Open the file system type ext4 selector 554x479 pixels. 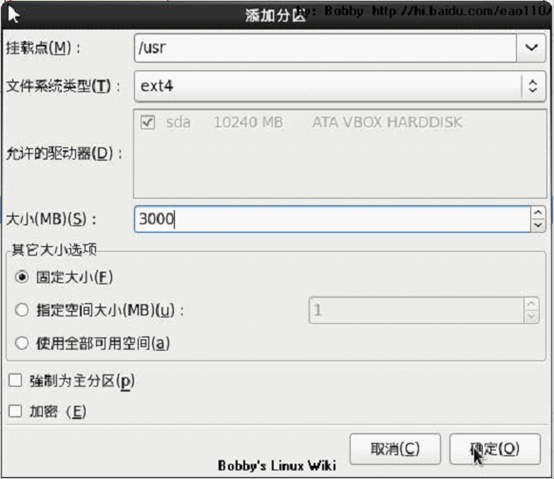[x=340, y=86]
